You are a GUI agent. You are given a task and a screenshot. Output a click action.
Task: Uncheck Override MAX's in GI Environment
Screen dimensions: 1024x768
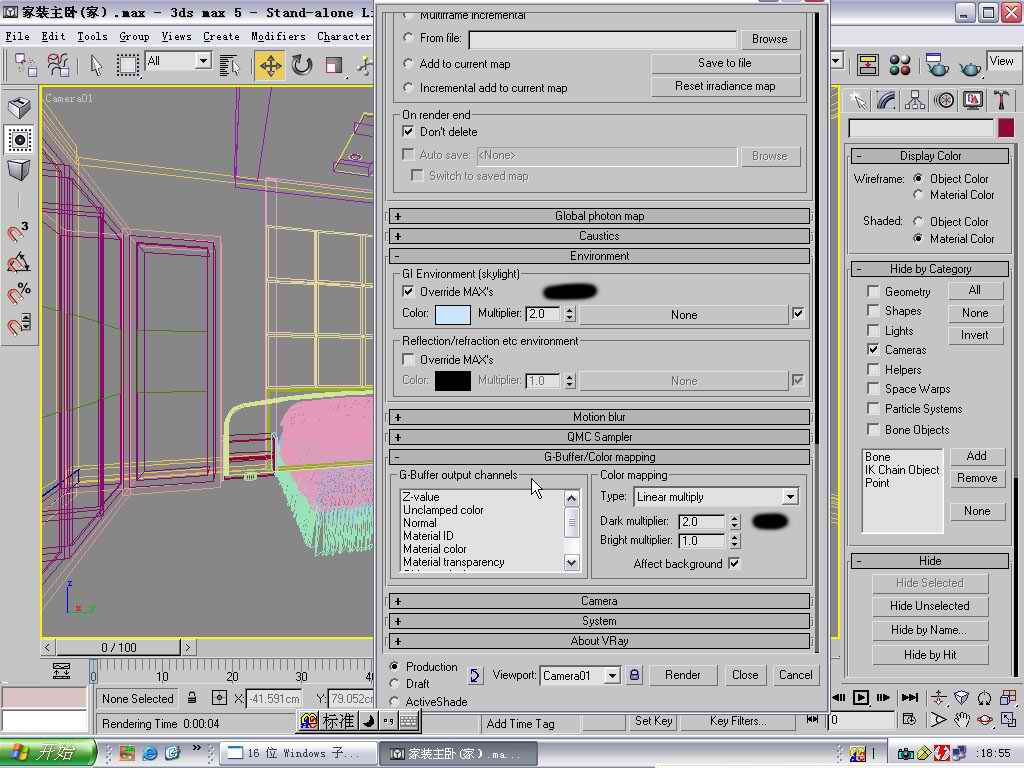point(408,292)
